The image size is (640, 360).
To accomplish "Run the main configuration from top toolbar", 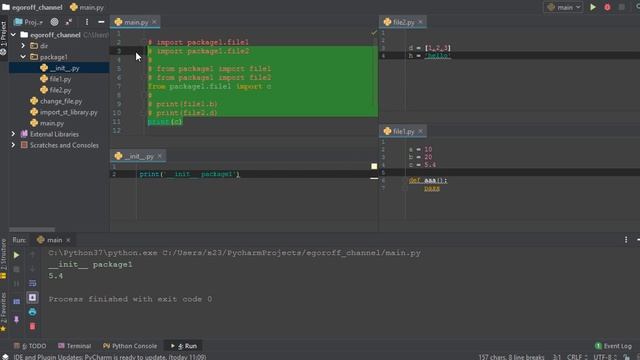I will click(x=593, y=7).
